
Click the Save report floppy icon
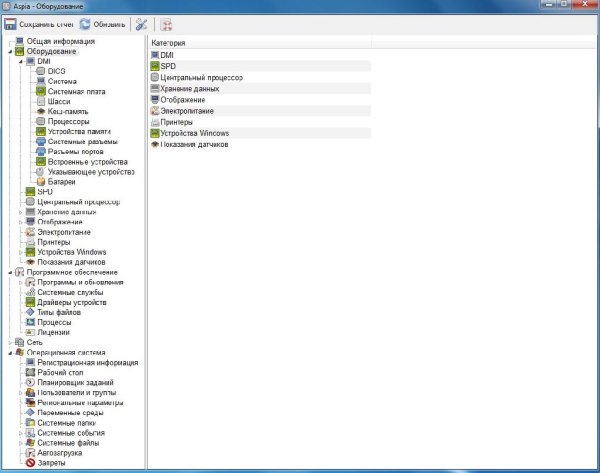[10, 24]
